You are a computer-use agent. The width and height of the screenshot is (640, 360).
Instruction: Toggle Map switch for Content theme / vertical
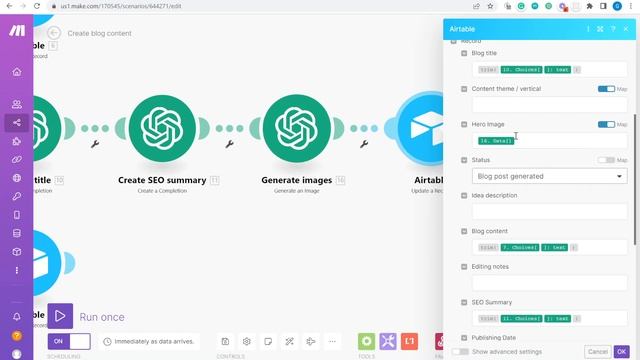coord(606,89)
